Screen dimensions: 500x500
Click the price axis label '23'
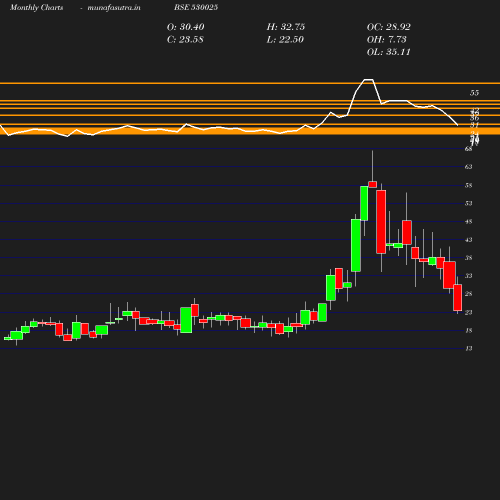(x=469, y=312)
